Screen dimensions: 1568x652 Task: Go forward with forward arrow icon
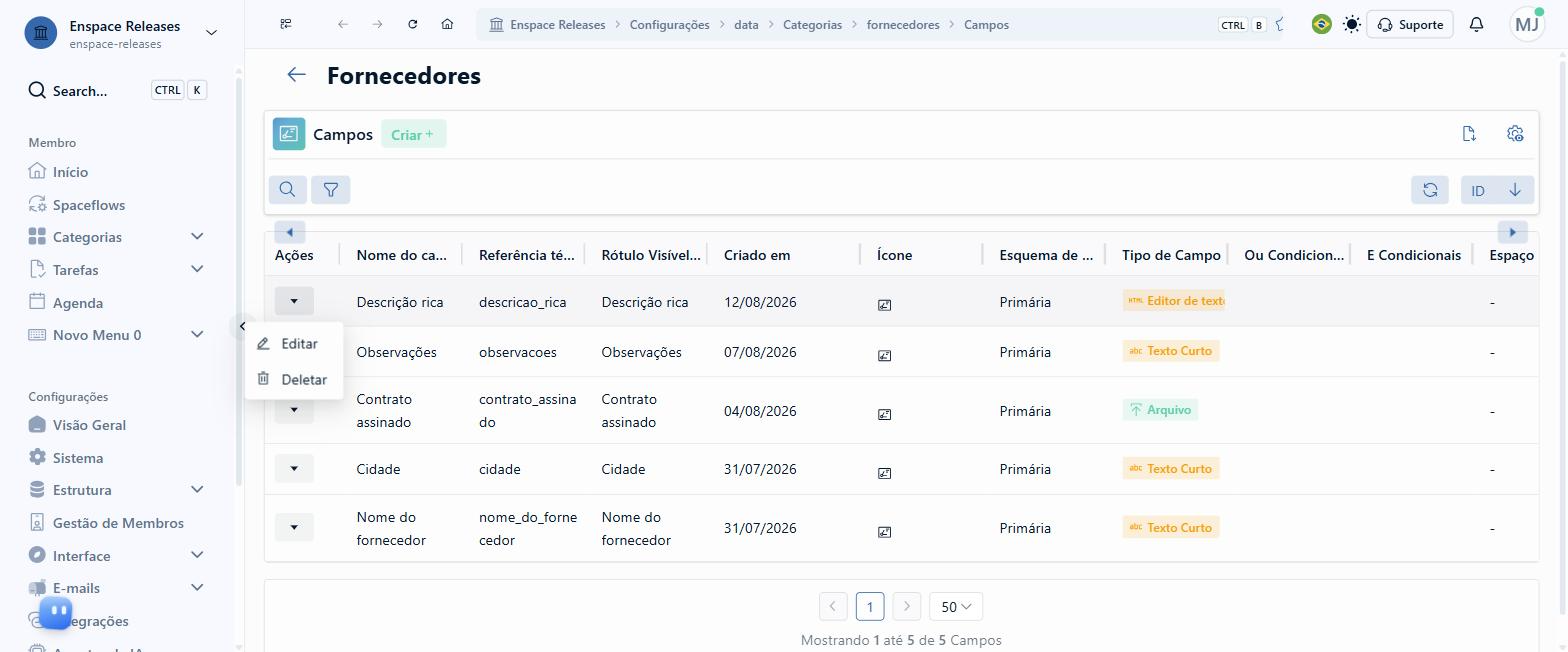point(377,24)
